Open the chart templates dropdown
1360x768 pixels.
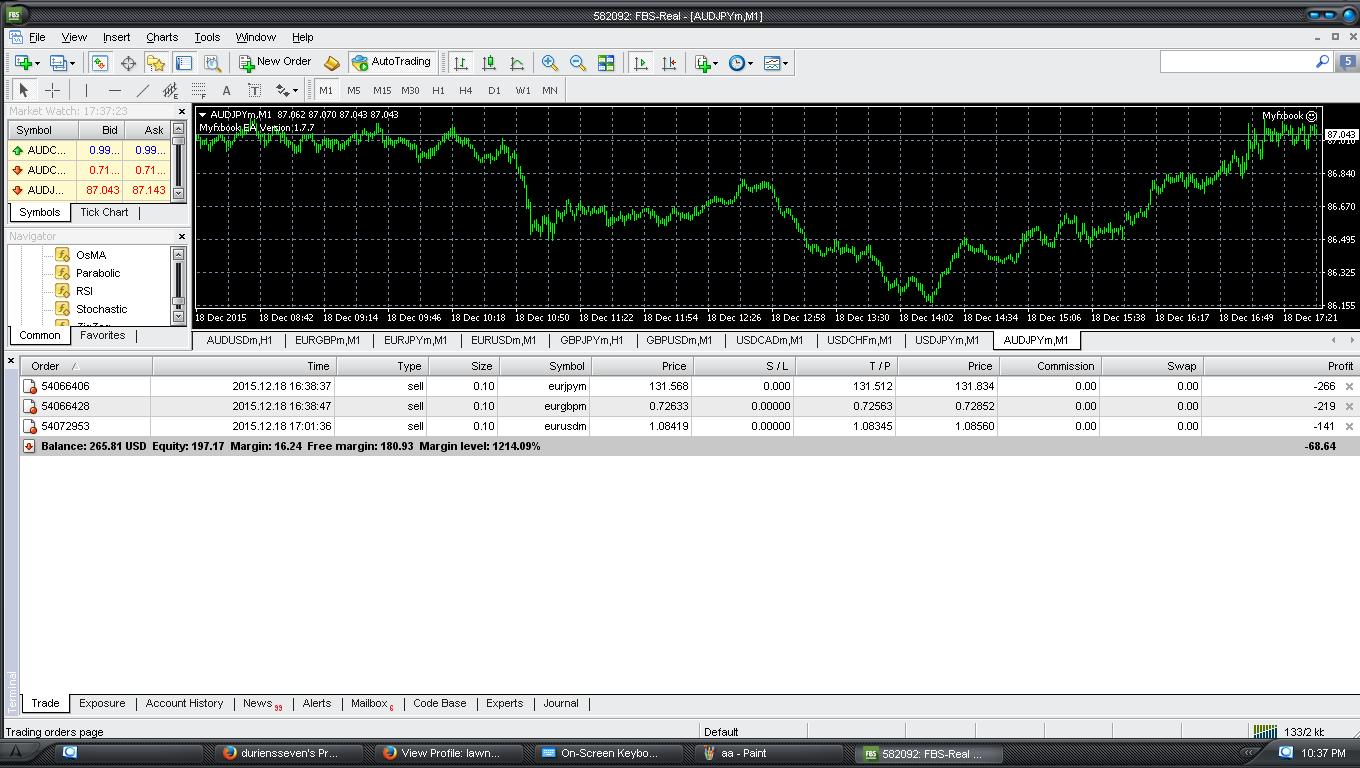pyautogui.click(x=775, y=63)
